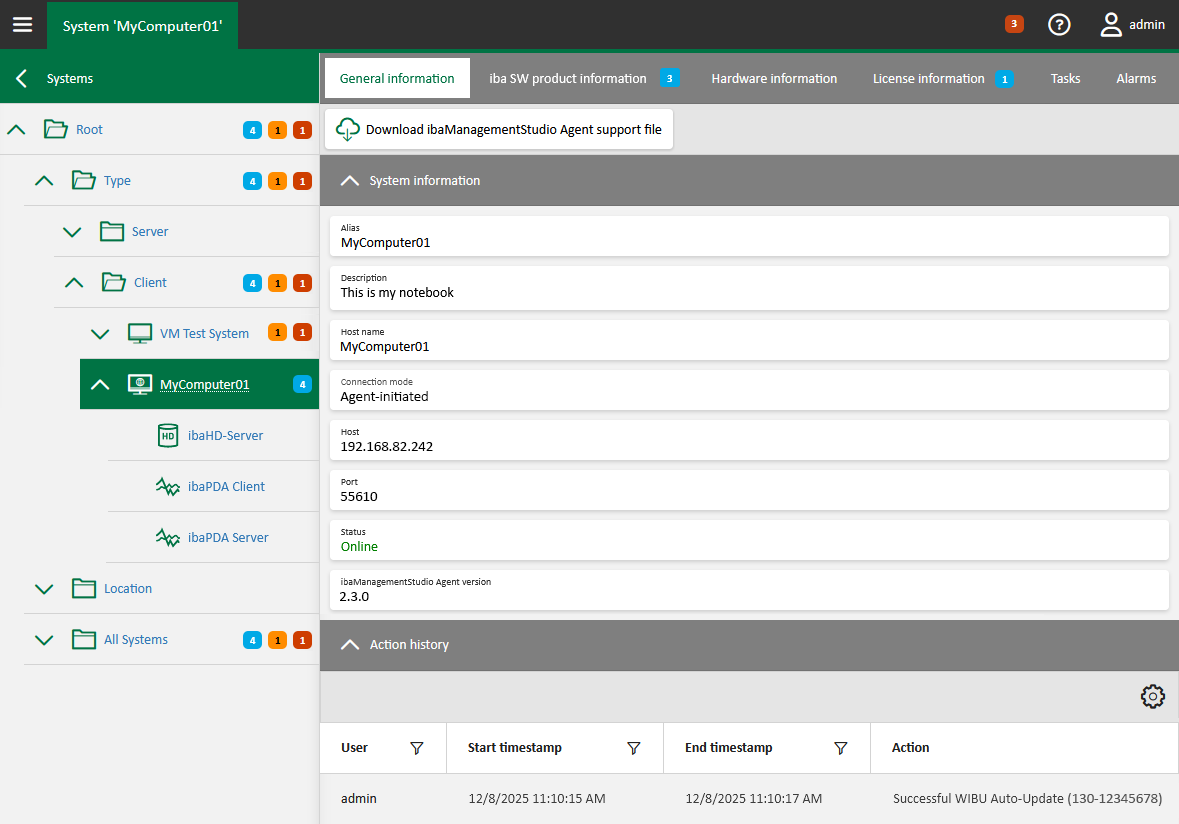Click the Description field

pos(748,287)
